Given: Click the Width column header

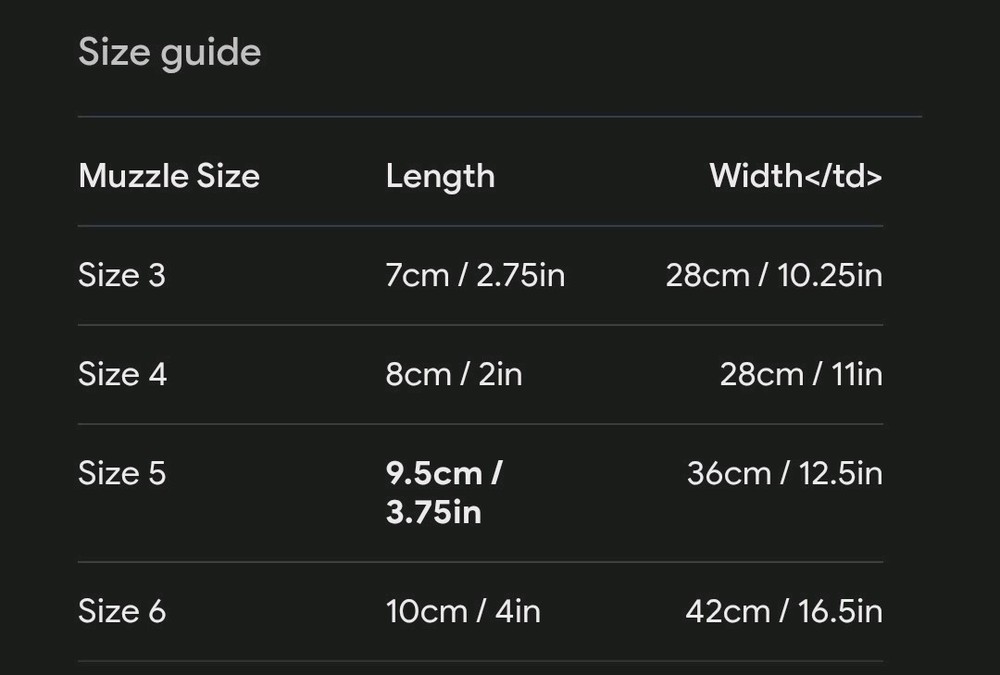Looking at the screenshot, I should [795, 176].
